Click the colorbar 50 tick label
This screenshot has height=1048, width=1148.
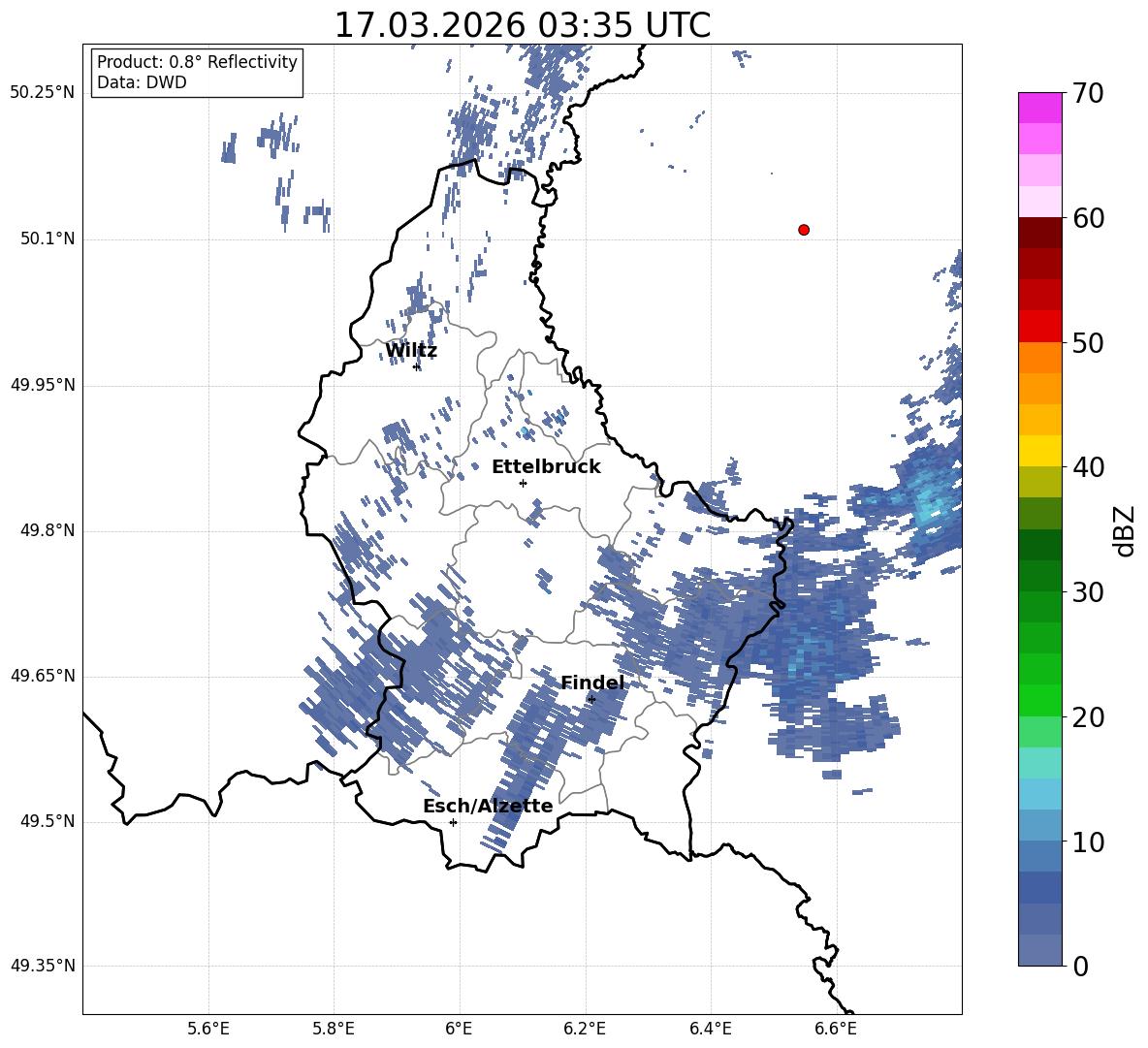click(x=1088, y=342)
